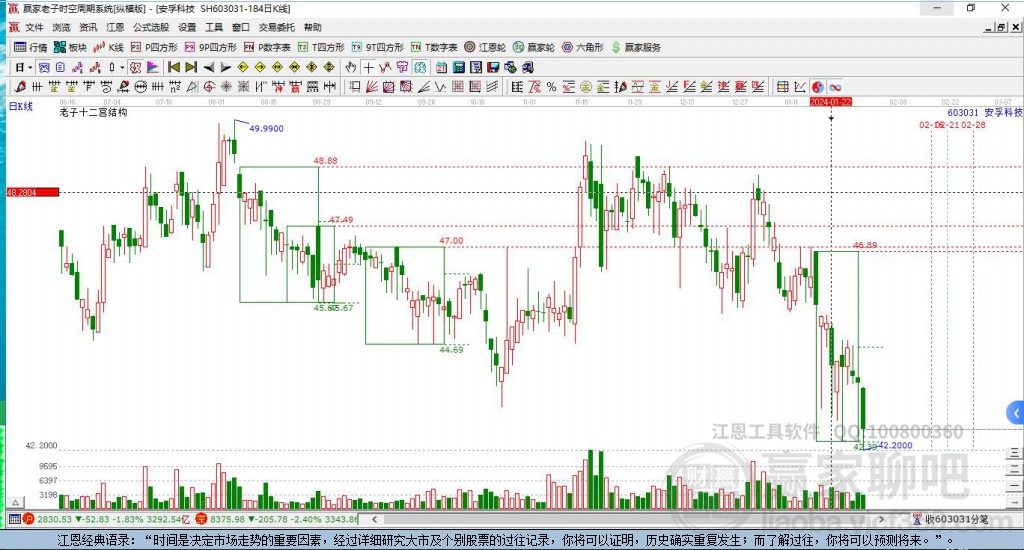Image resolution: width=1024 pixels, height=550 pixels.
Task: Select the 2024-01-22 date marker
Action: click(x=831, y=102)
